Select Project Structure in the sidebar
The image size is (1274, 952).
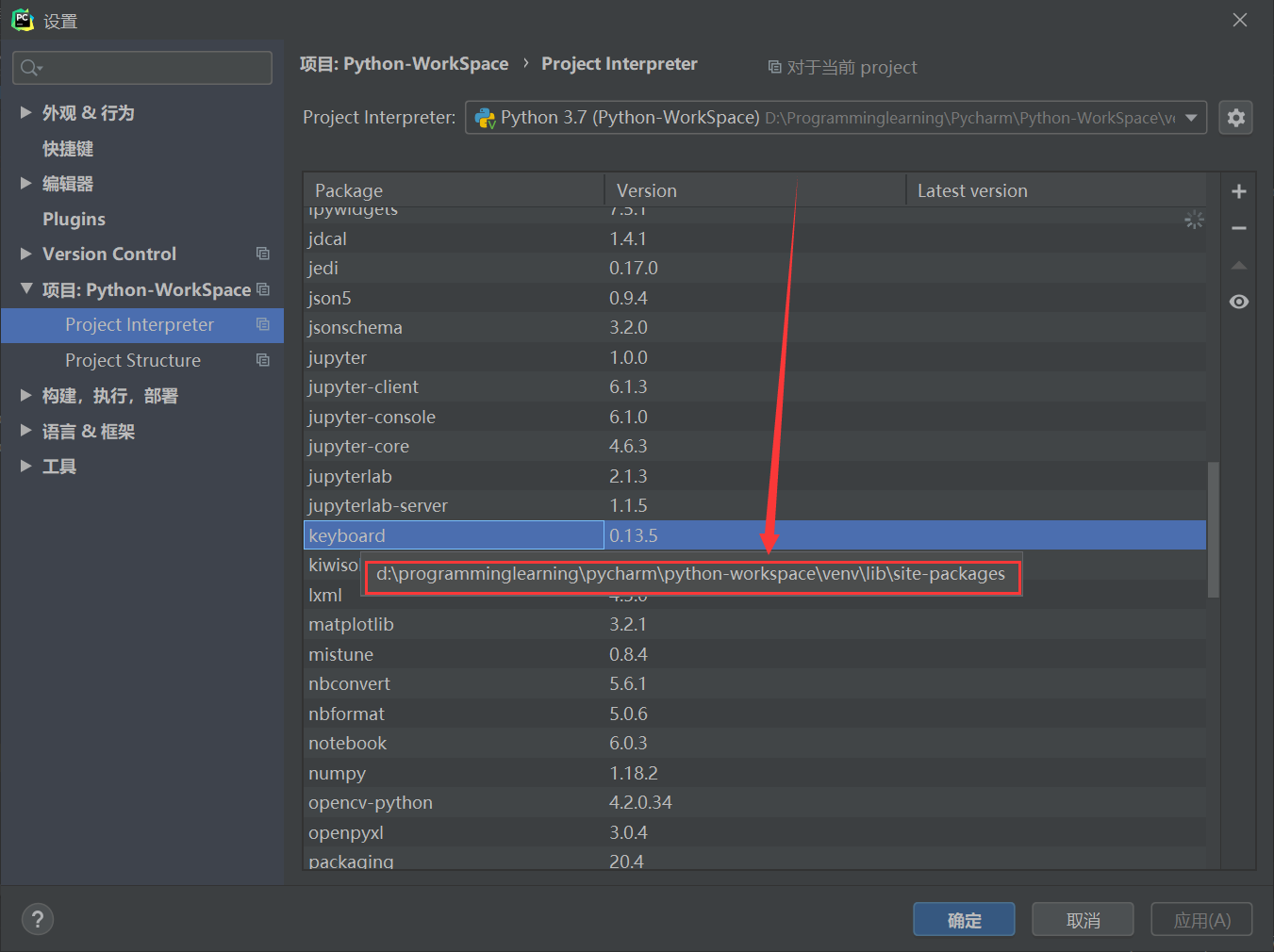142,360
